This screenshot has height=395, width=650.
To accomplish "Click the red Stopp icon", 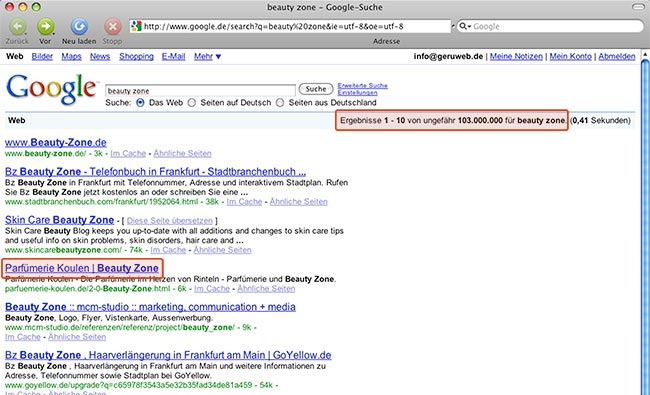I will (112, 27).
